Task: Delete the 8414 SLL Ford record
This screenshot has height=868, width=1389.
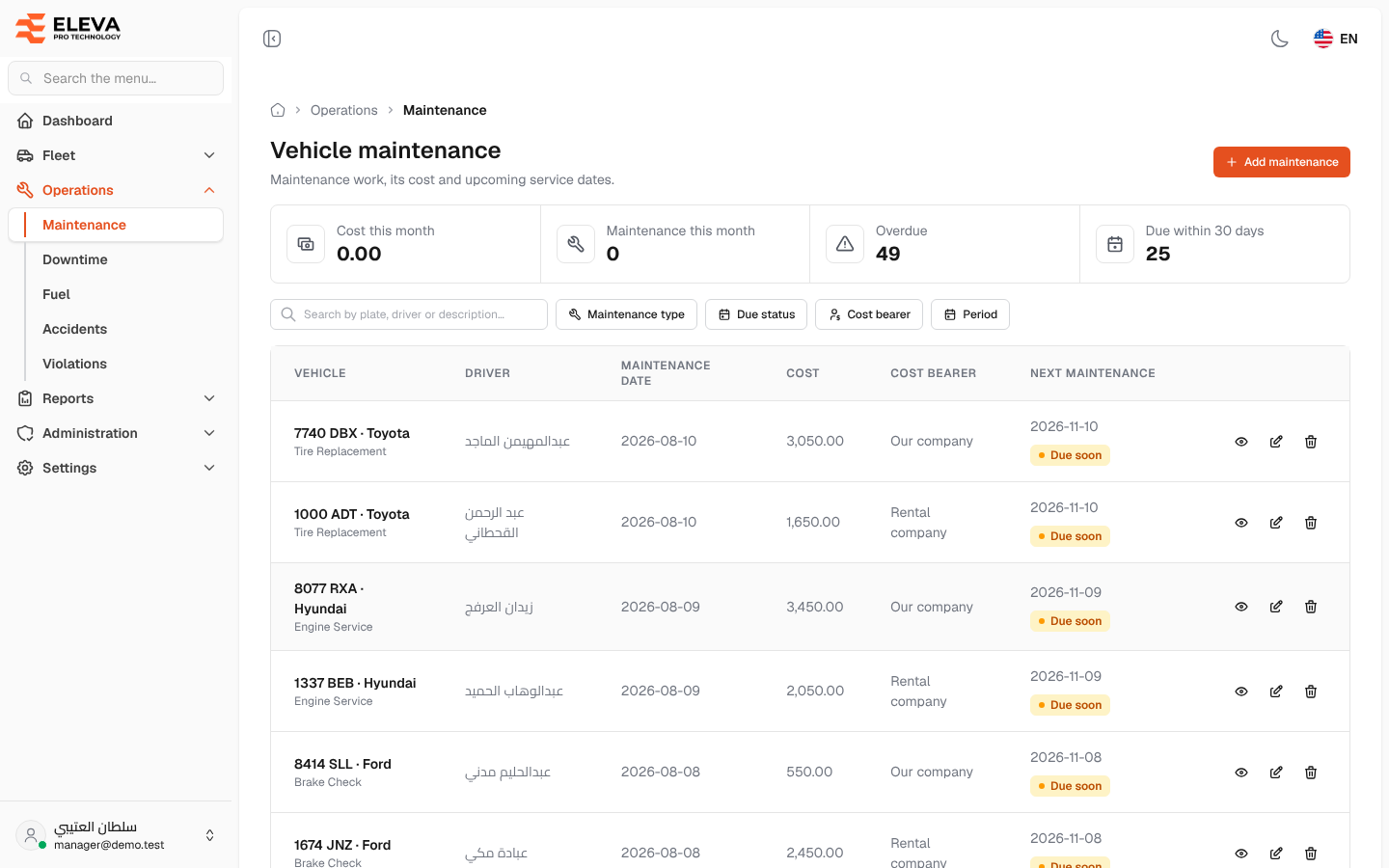Action: tap(1311, 773)
